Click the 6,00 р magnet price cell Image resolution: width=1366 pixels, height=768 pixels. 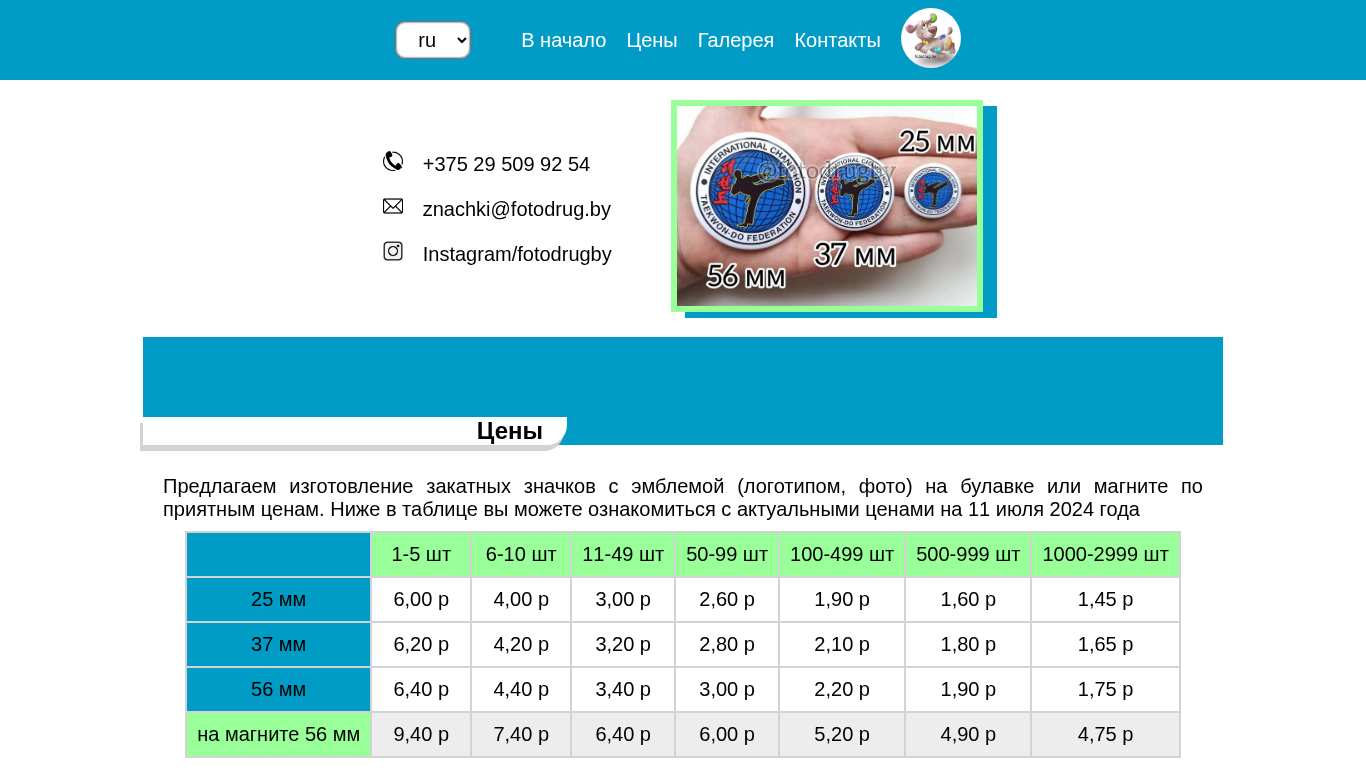[x=727, y=735]
